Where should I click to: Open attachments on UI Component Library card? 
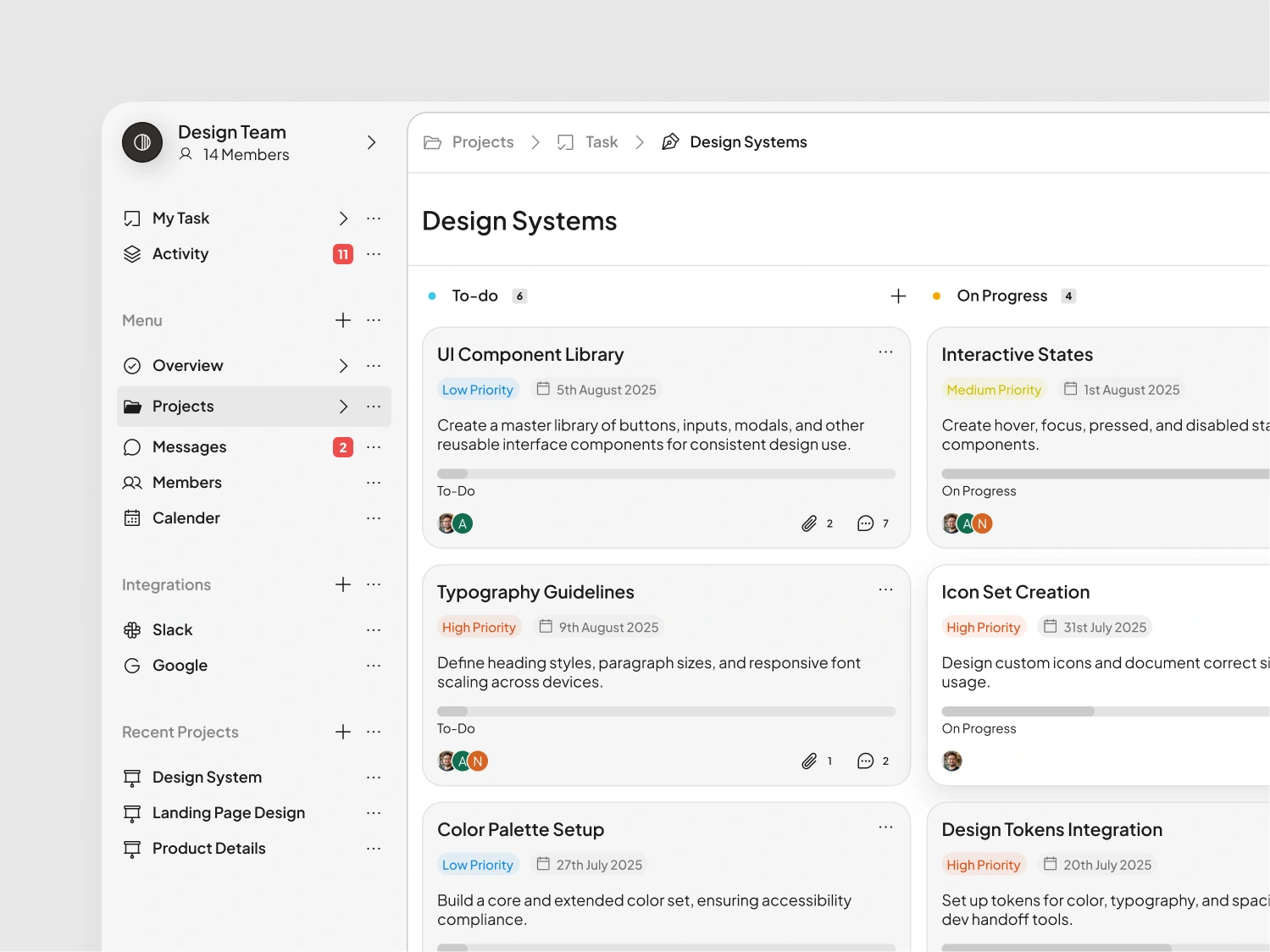(810, 523)
